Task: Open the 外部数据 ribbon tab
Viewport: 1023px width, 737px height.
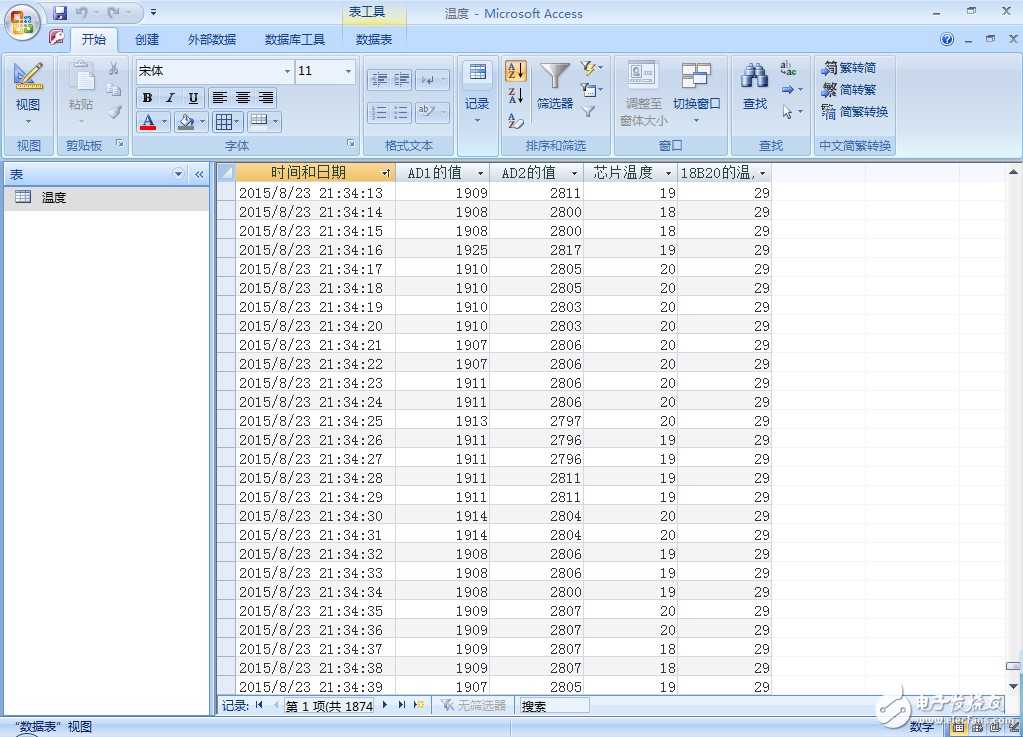Action: click(x=212, y=40)
